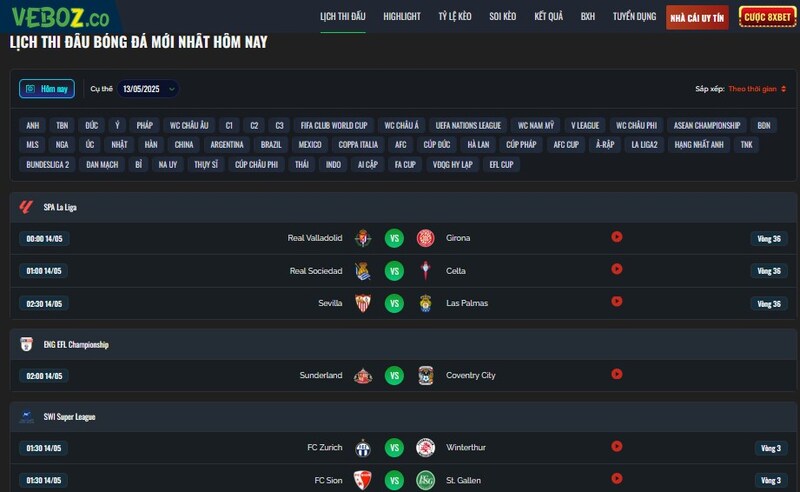Filter by the COPPA ITALIA tag
This screenshot has height=492, width=800.
[358, 145]
